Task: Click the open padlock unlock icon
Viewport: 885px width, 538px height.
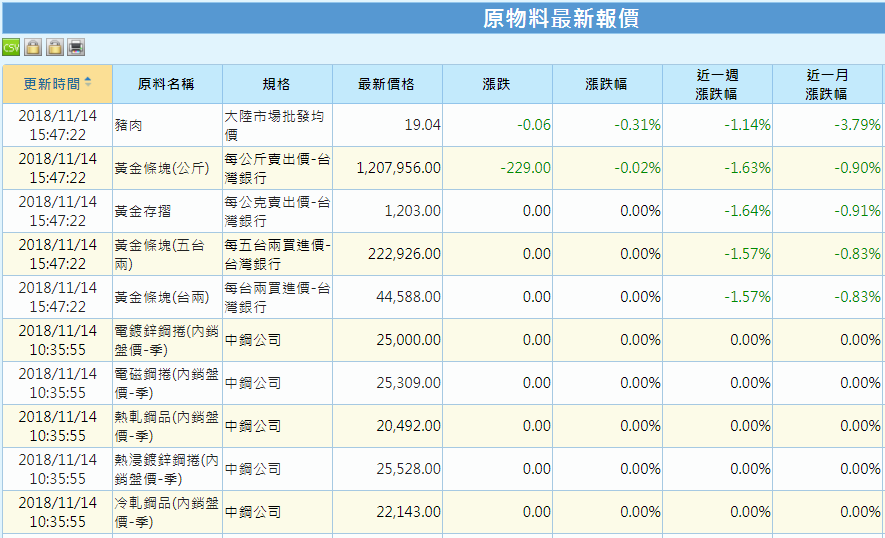Action: coord(55,47)
